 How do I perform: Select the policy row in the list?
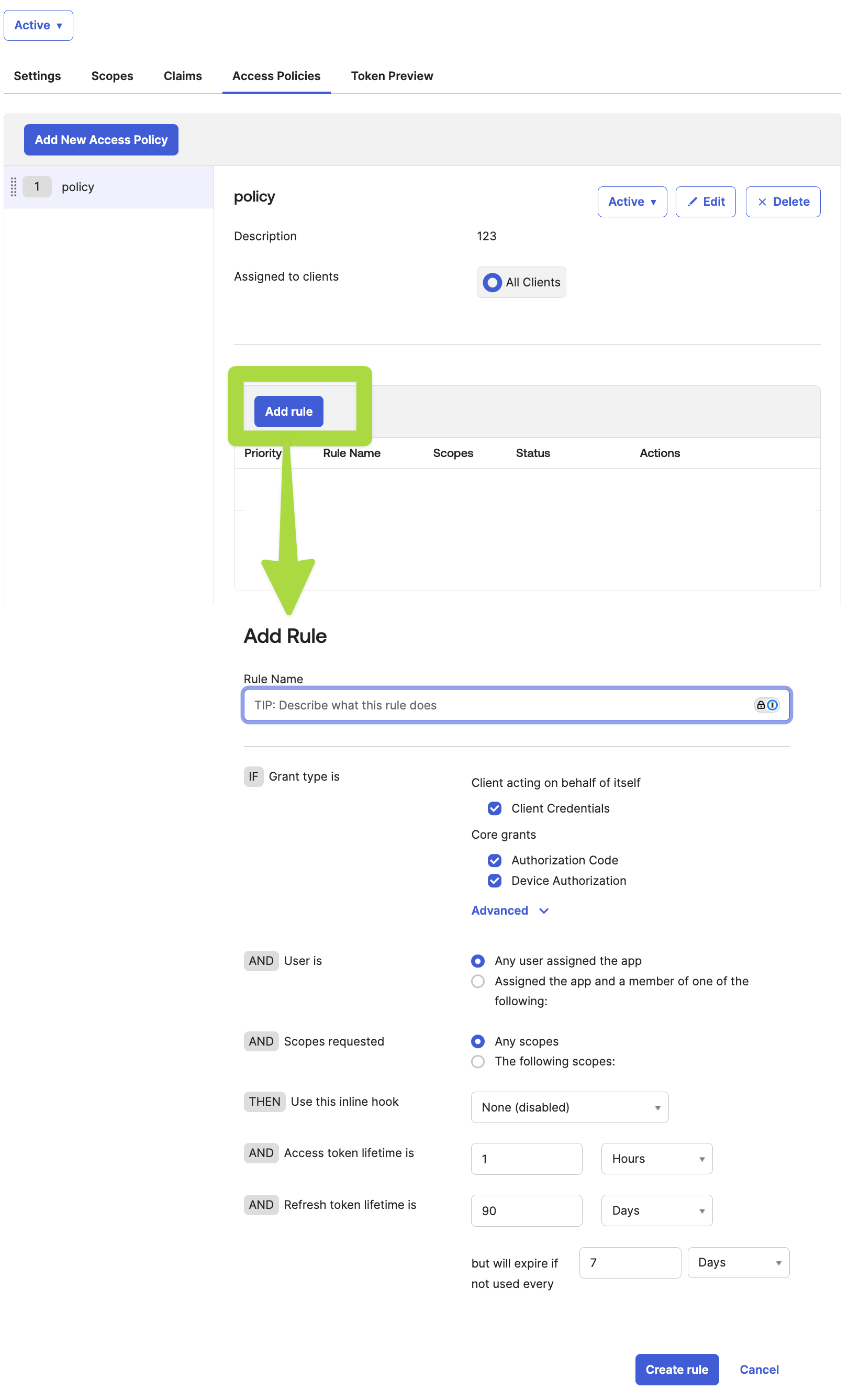(x=109, y=187)
